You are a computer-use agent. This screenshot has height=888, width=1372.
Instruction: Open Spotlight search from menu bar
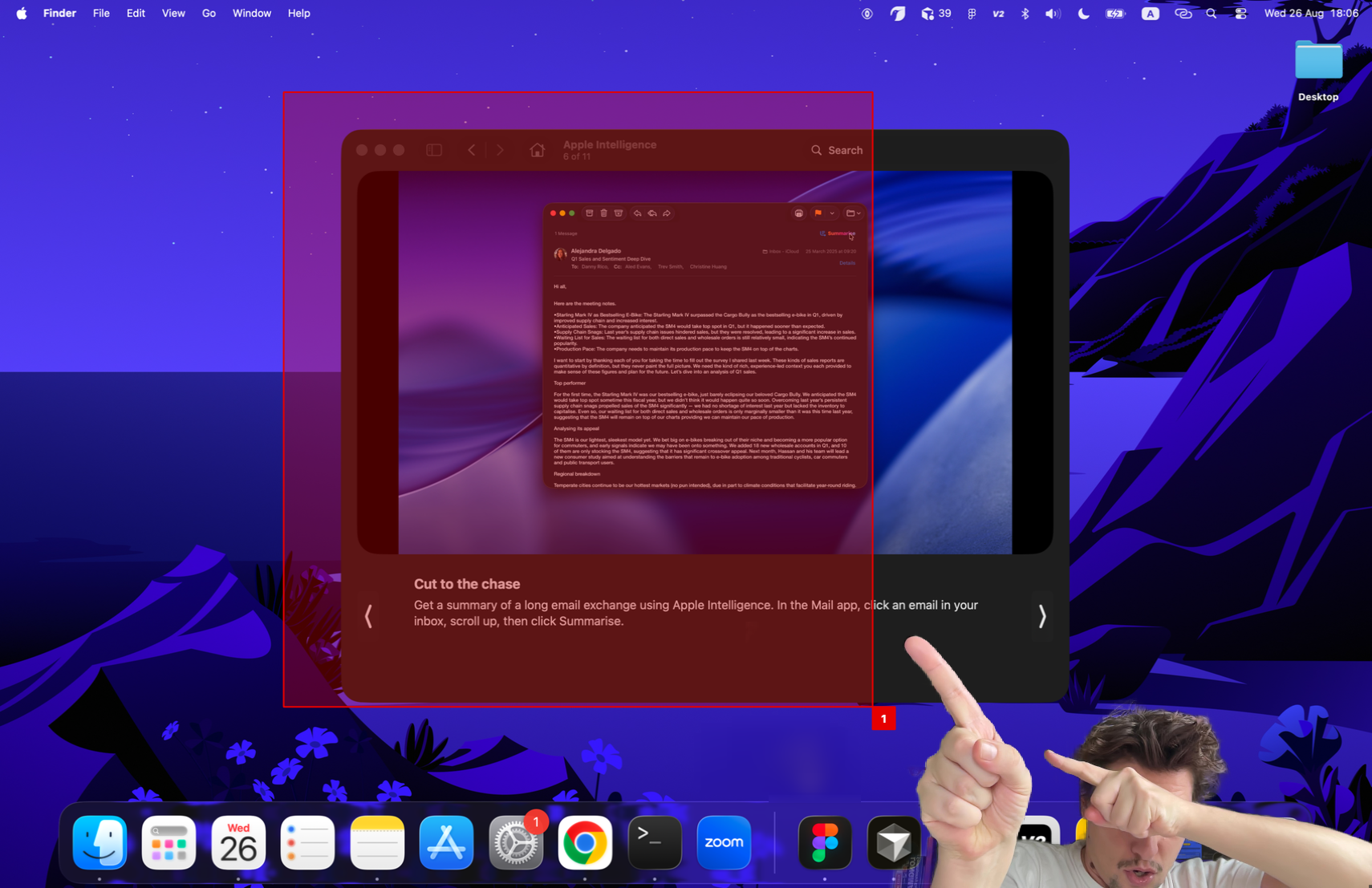click(1212, 13)
